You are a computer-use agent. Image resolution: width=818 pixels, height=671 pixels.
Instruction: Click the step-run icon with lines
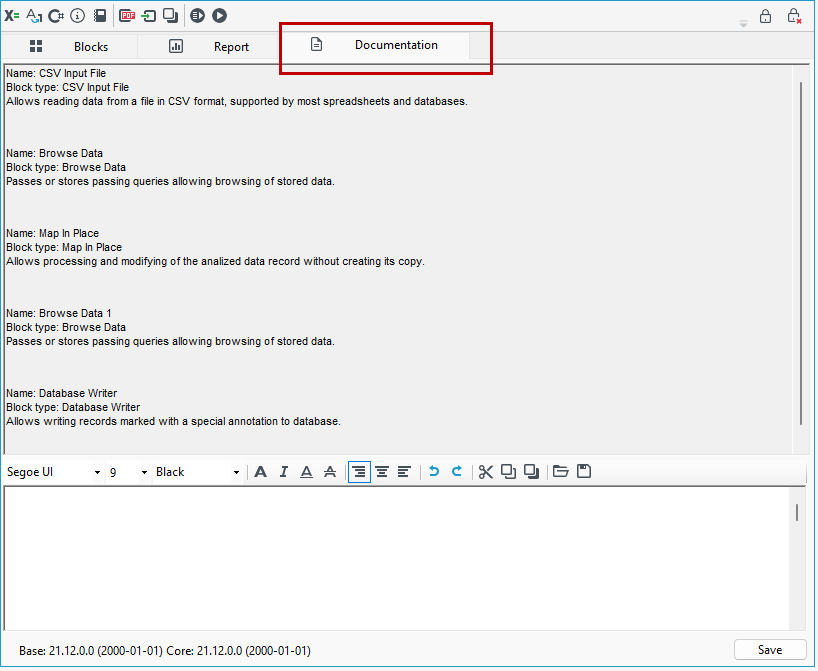click(197, 16)
